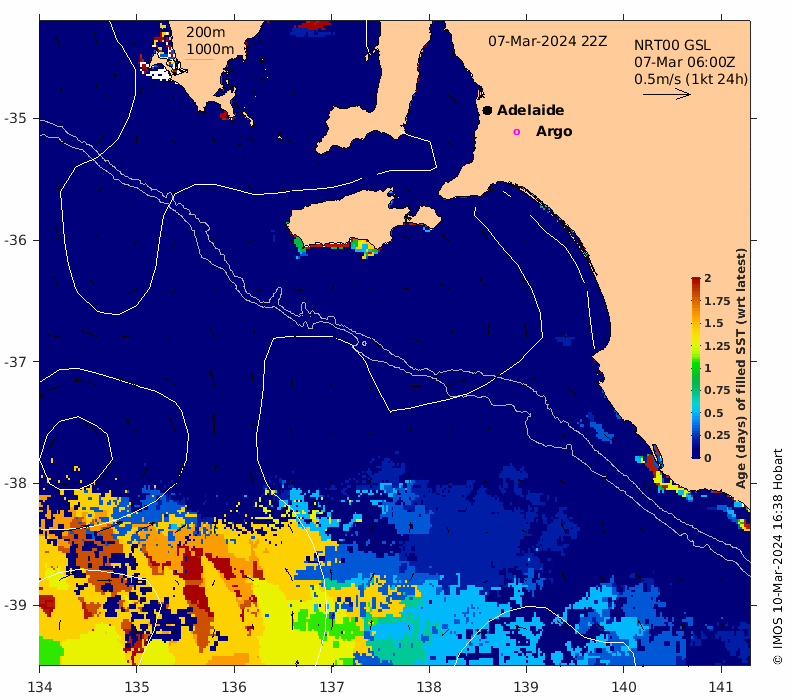The height and width of the screenshot is (700, 792).
Task: Click the latitude axis label '-39'
Action: 16,605
